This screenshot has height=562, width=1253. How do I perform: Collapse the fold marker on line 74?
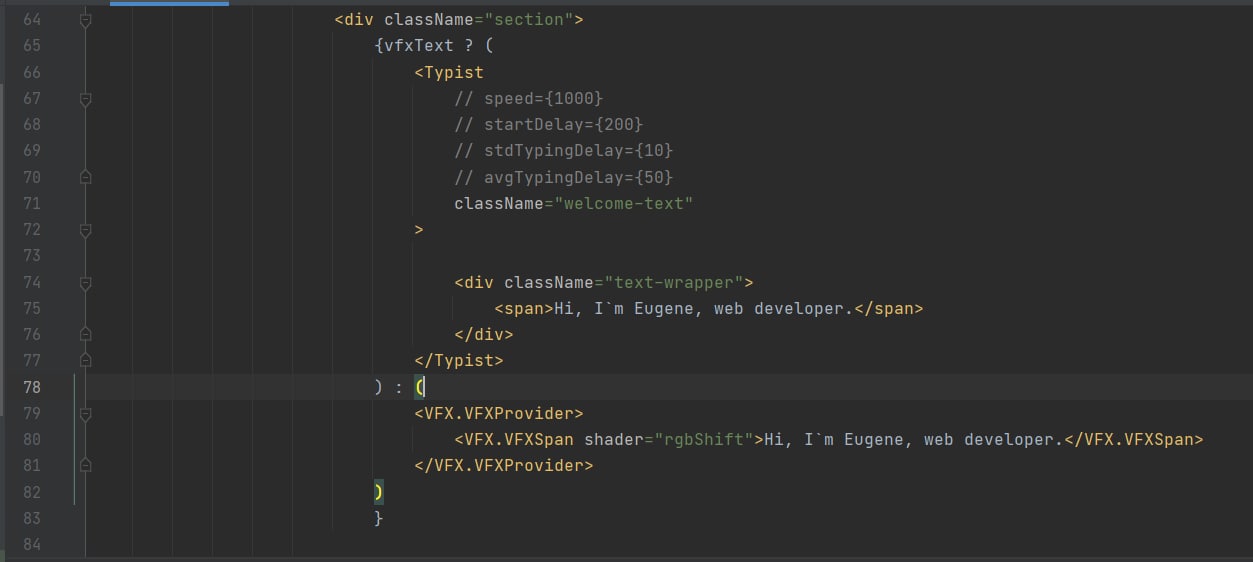[x=85, y=283]
